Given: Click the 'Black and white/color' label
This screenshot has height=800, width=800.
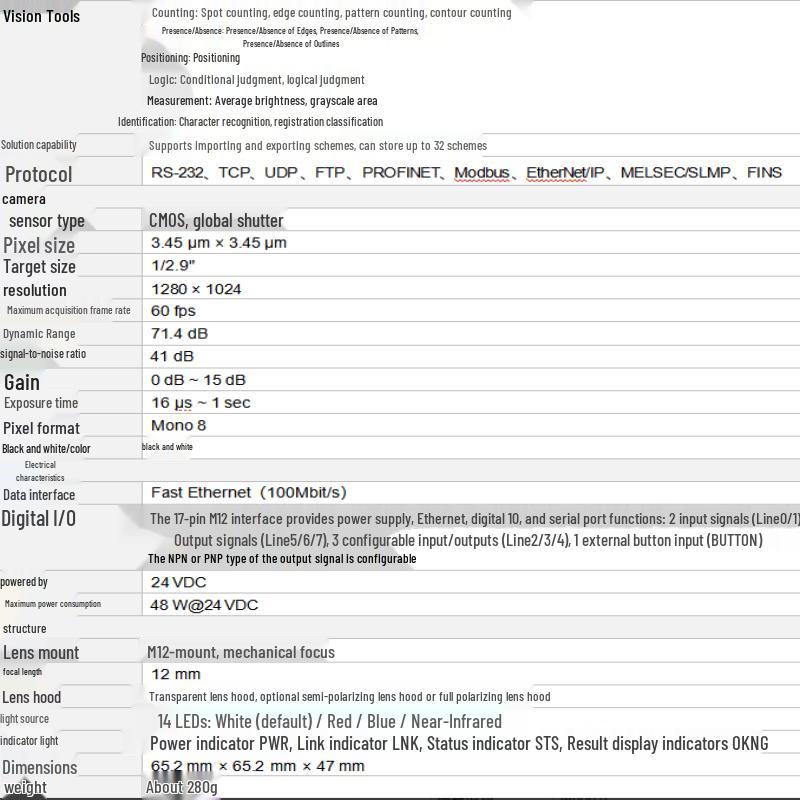Looking at the screenshot, I should point(46,448).
